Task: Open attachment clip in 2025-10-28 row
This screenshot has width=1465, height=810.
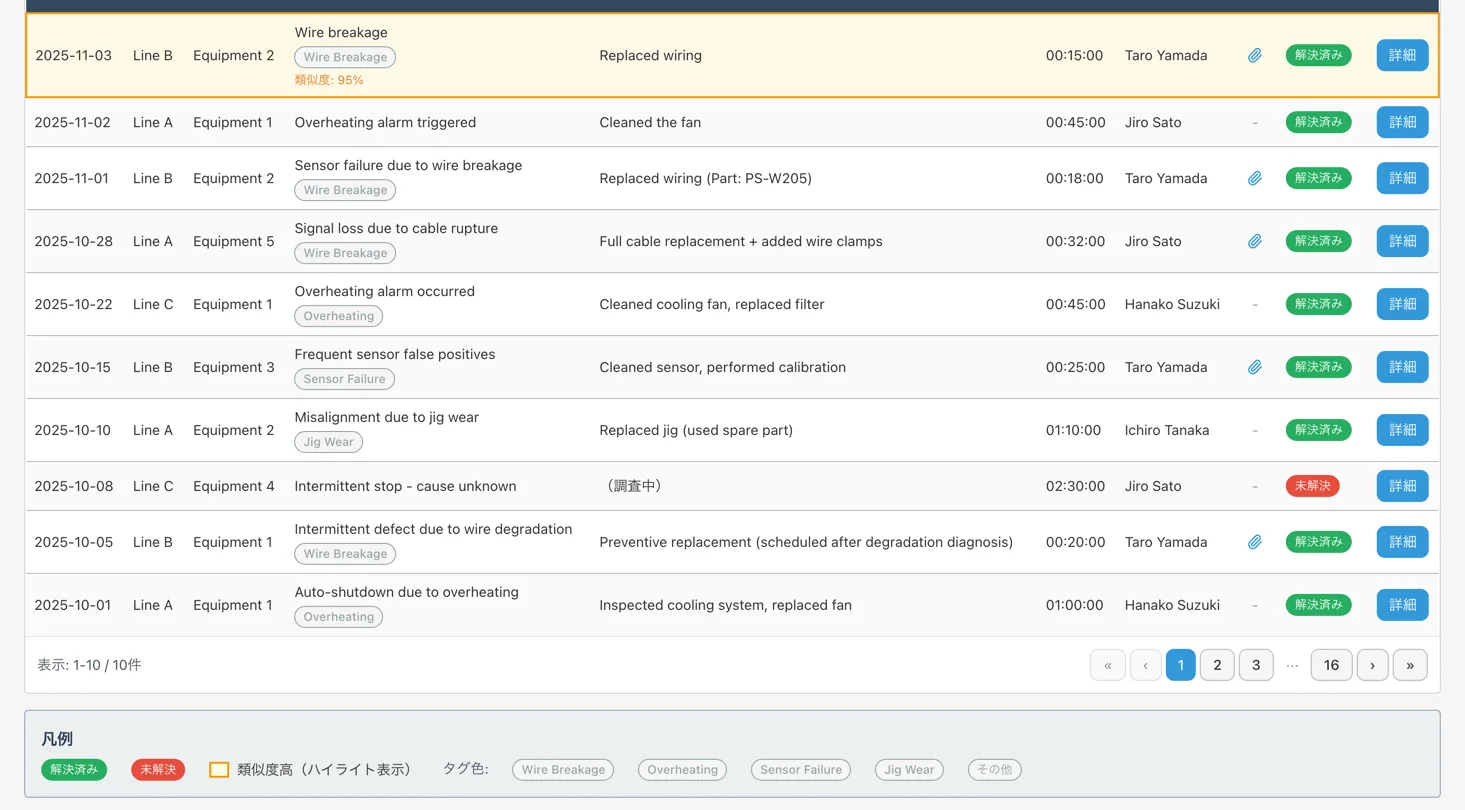Action: click(1255, 241)
